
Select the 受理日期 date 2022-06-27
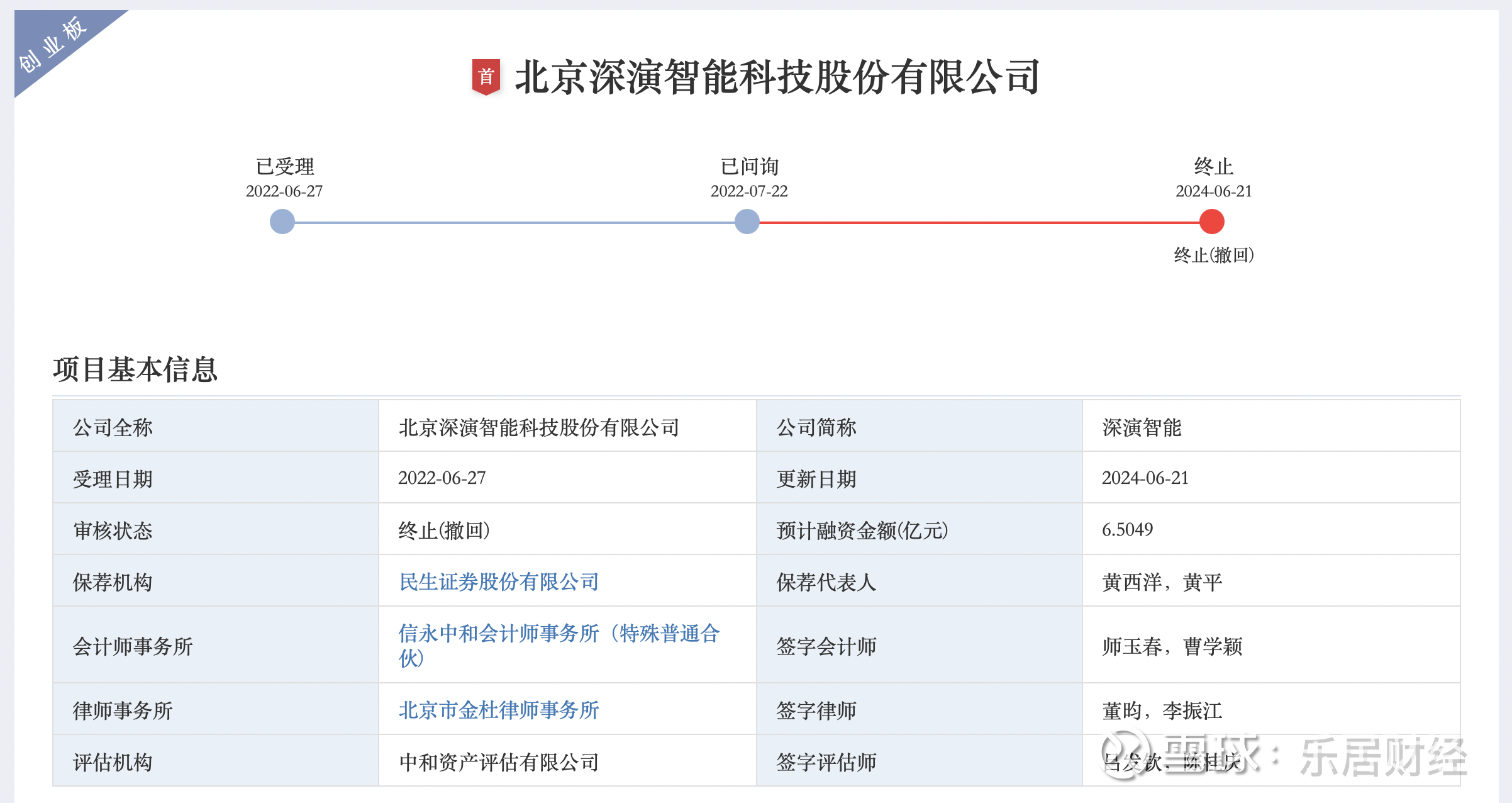tap(442, 478)
